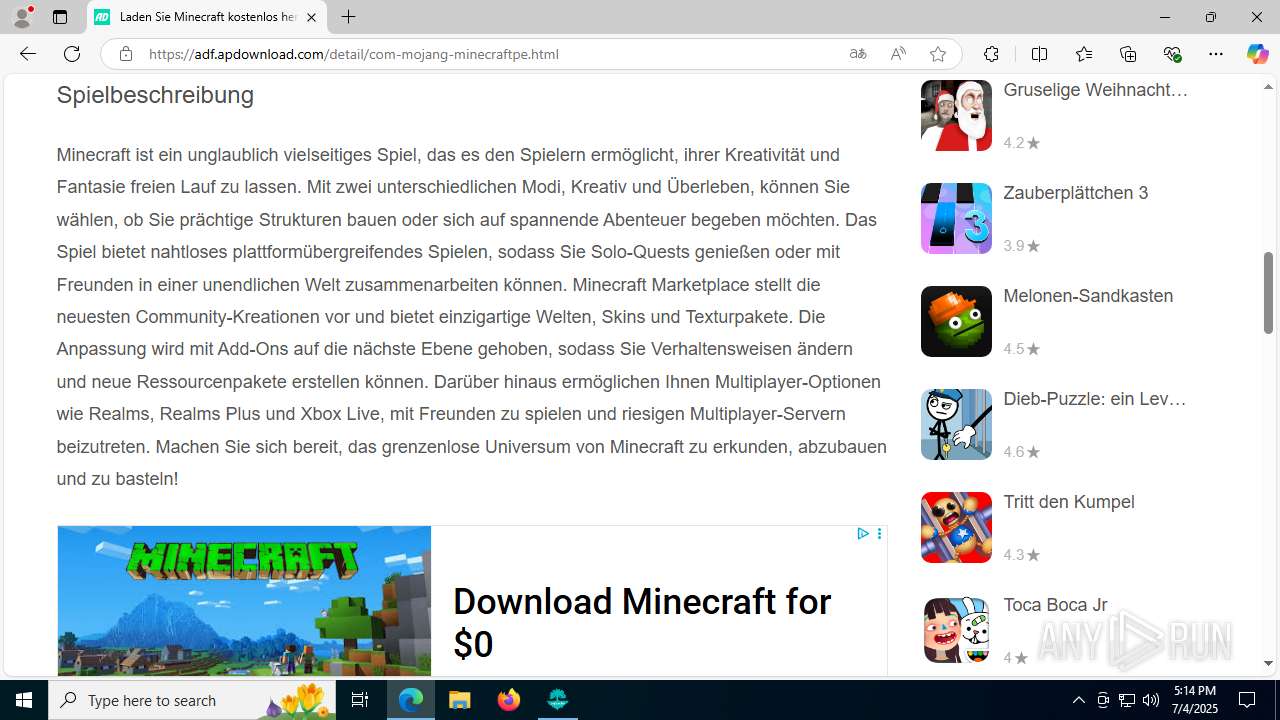Open the translate page icon
Screen dimensions: 1280x720
click(x=858, y=54)
